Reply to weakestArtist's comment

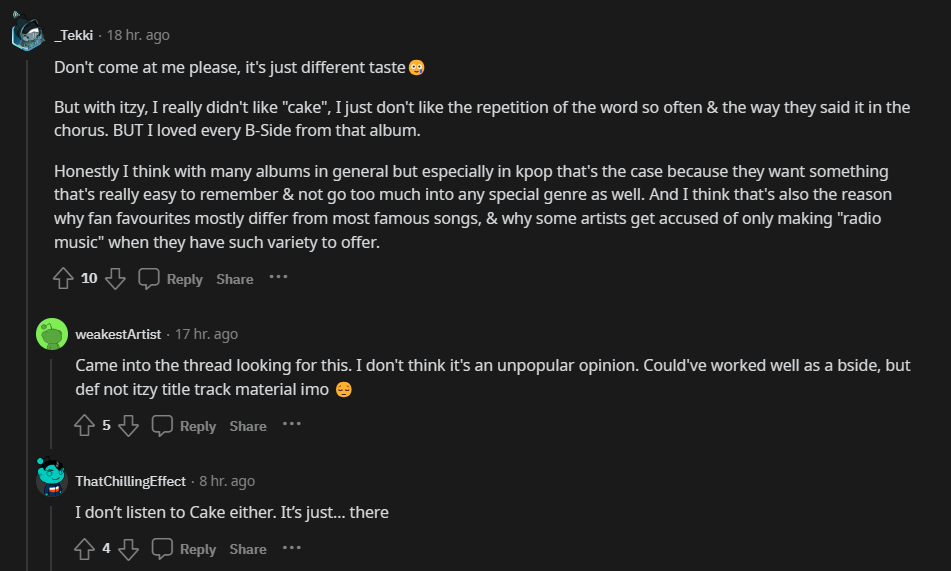point(185,426)
